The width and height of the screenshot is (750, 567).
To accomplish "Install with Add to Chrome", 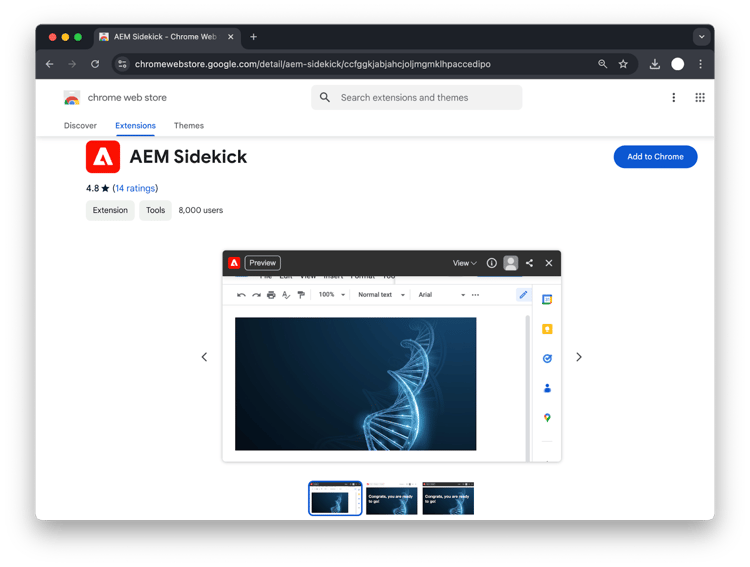I will pyautogui.click(x=655, y=156).
